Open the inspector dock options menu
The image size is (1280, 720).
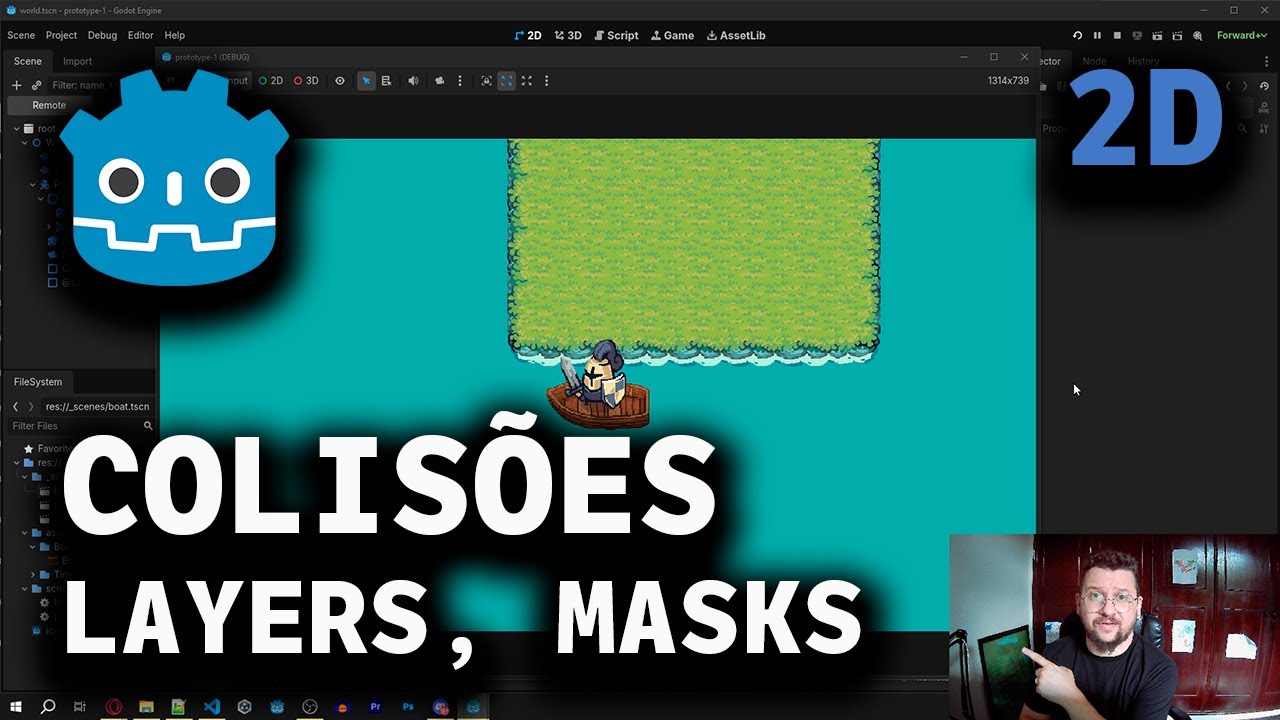point(1267,61)
